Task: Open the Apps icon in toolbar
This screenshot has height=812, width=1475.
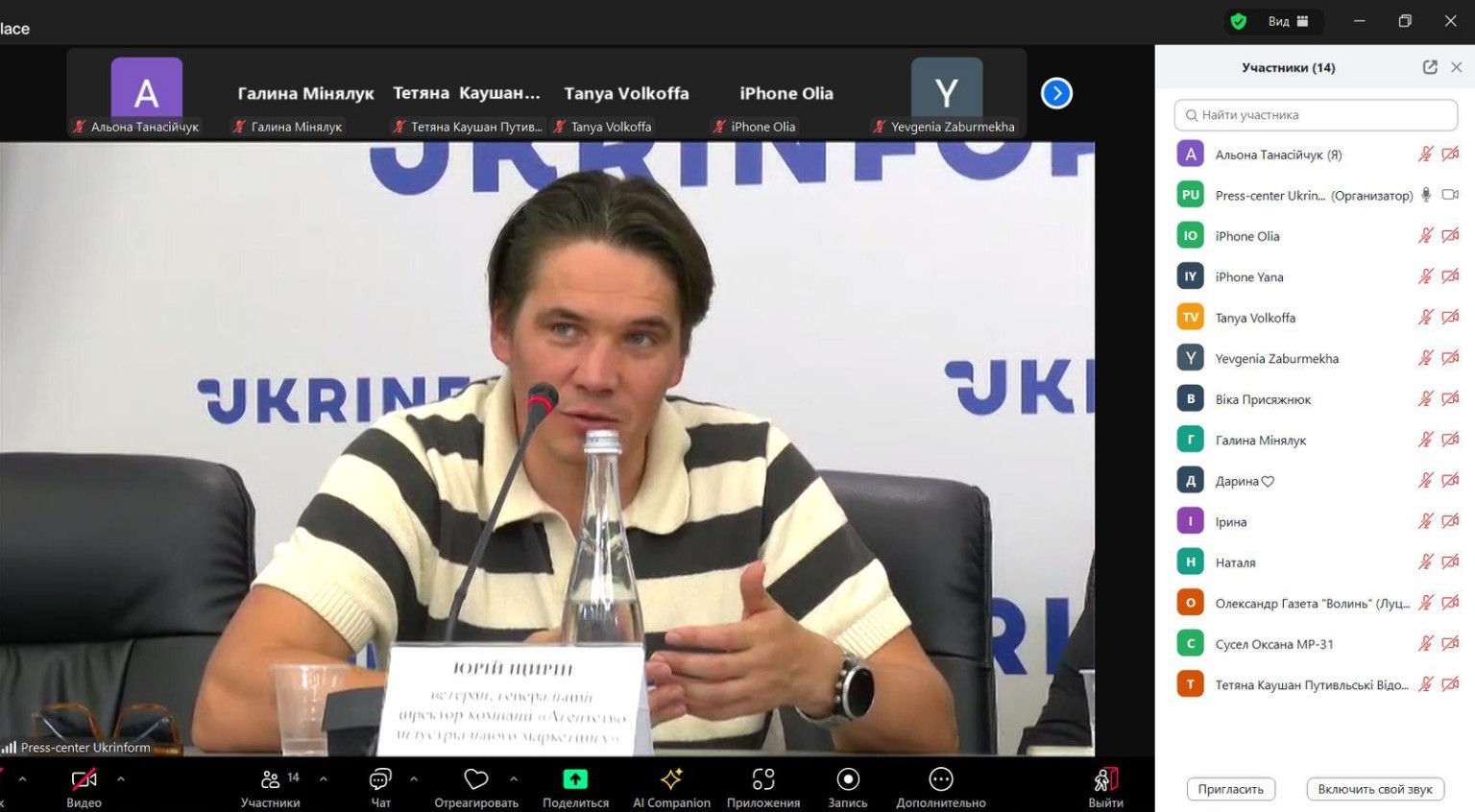Action: [763, 779]
